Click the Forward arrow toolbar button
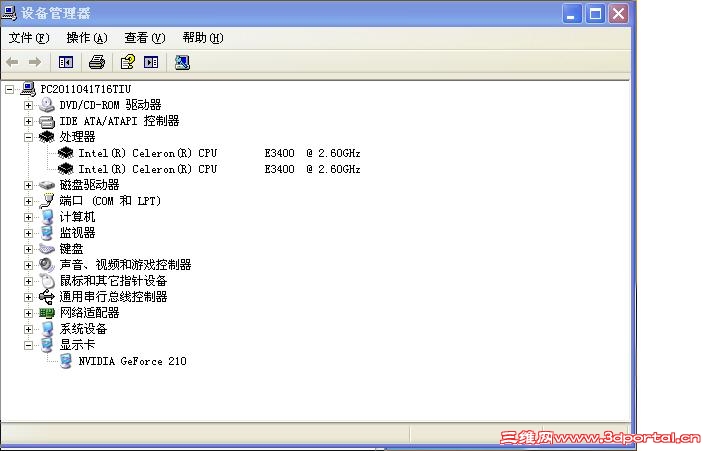The image size is (720, 451). pos(35,62)
